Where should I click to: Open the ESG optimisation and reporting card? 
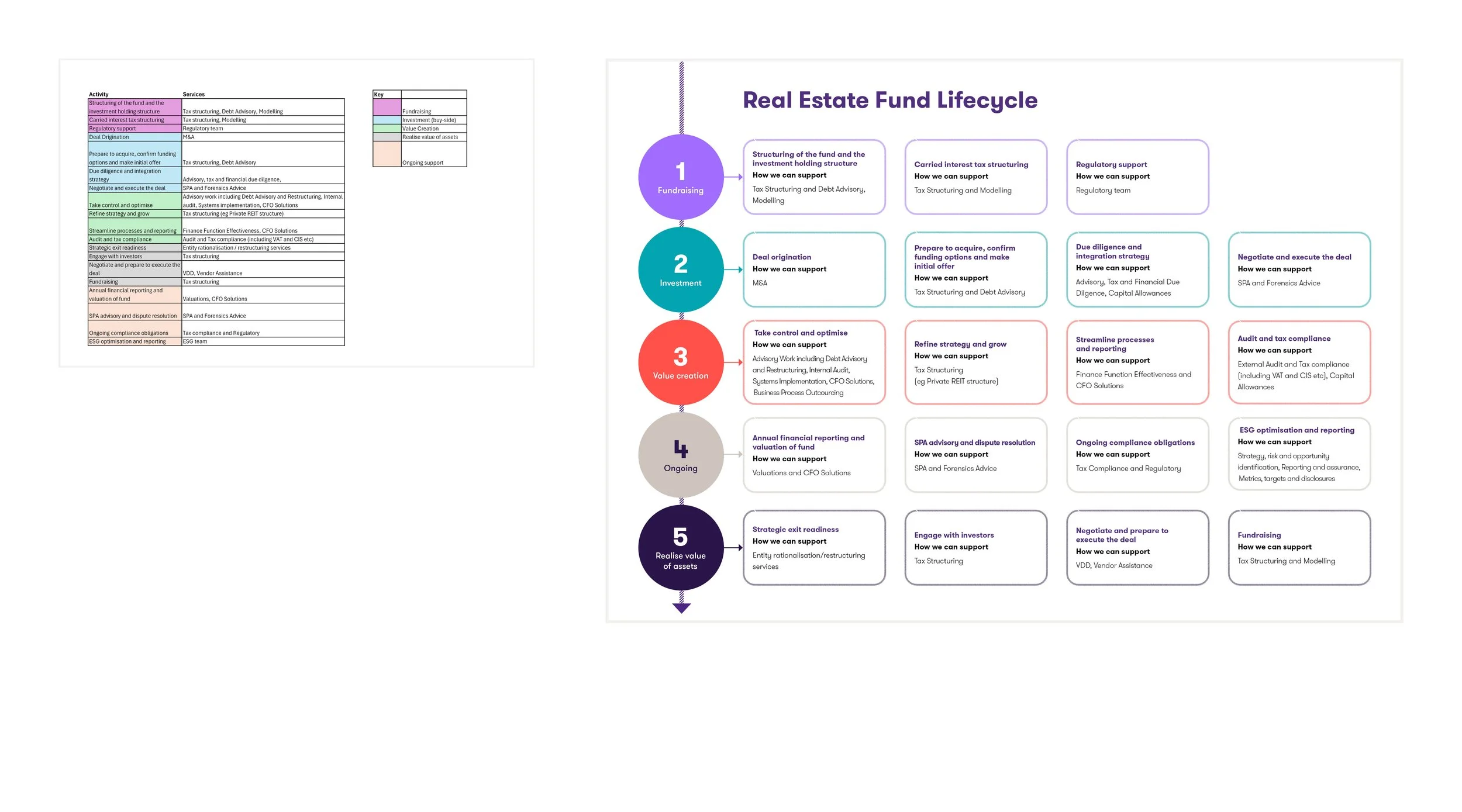coord(1299,454)
